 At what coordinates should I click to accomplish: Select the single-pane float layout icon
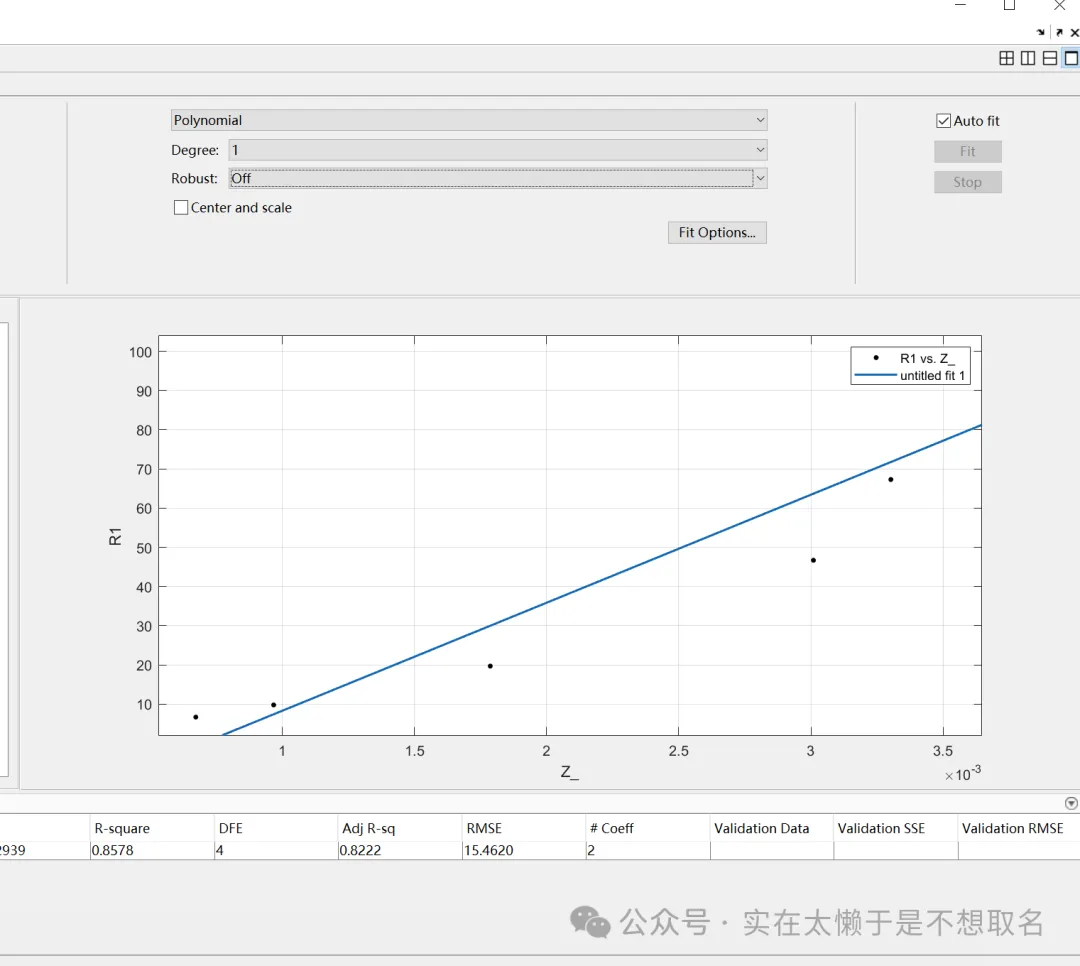pyautogui.click(x=1071, y=59)
